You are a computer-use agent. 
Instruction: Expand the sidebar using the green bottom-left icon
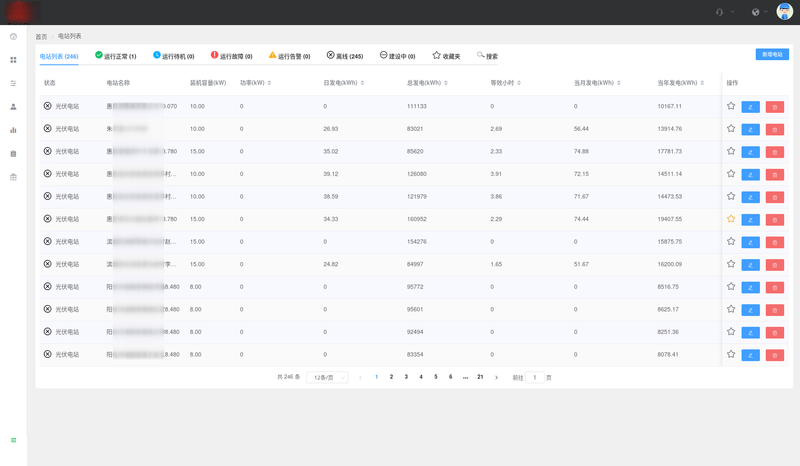tap(13, 440)
